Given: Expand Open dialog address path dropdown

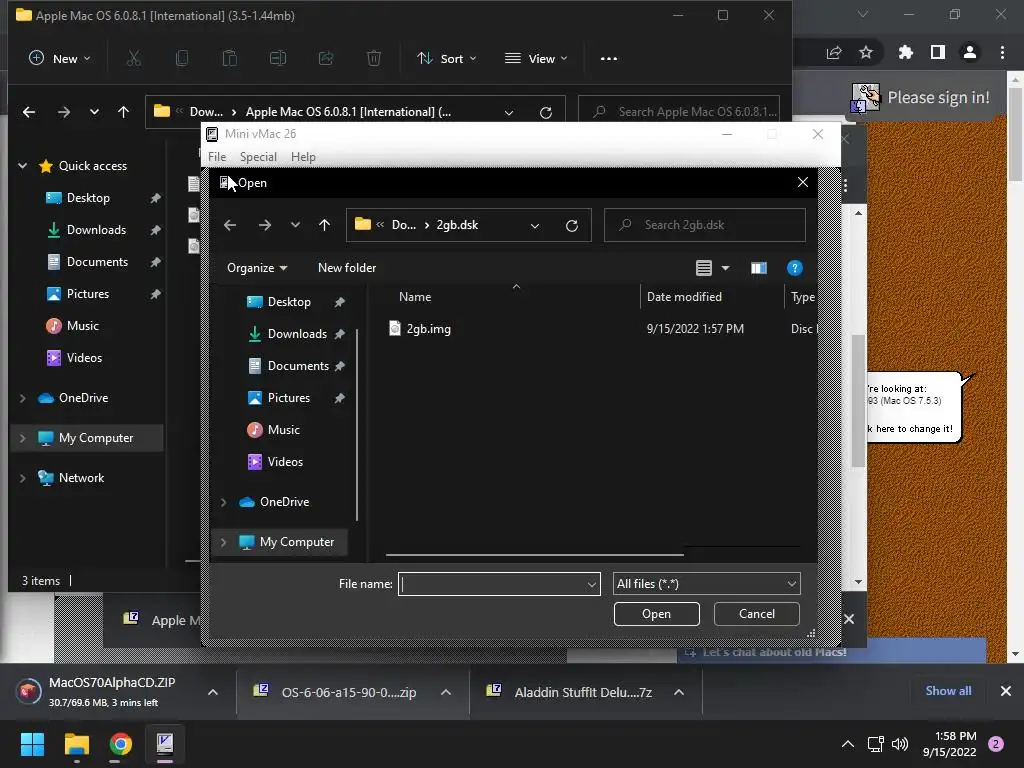Looking at the screenshot, I should 535,225.
